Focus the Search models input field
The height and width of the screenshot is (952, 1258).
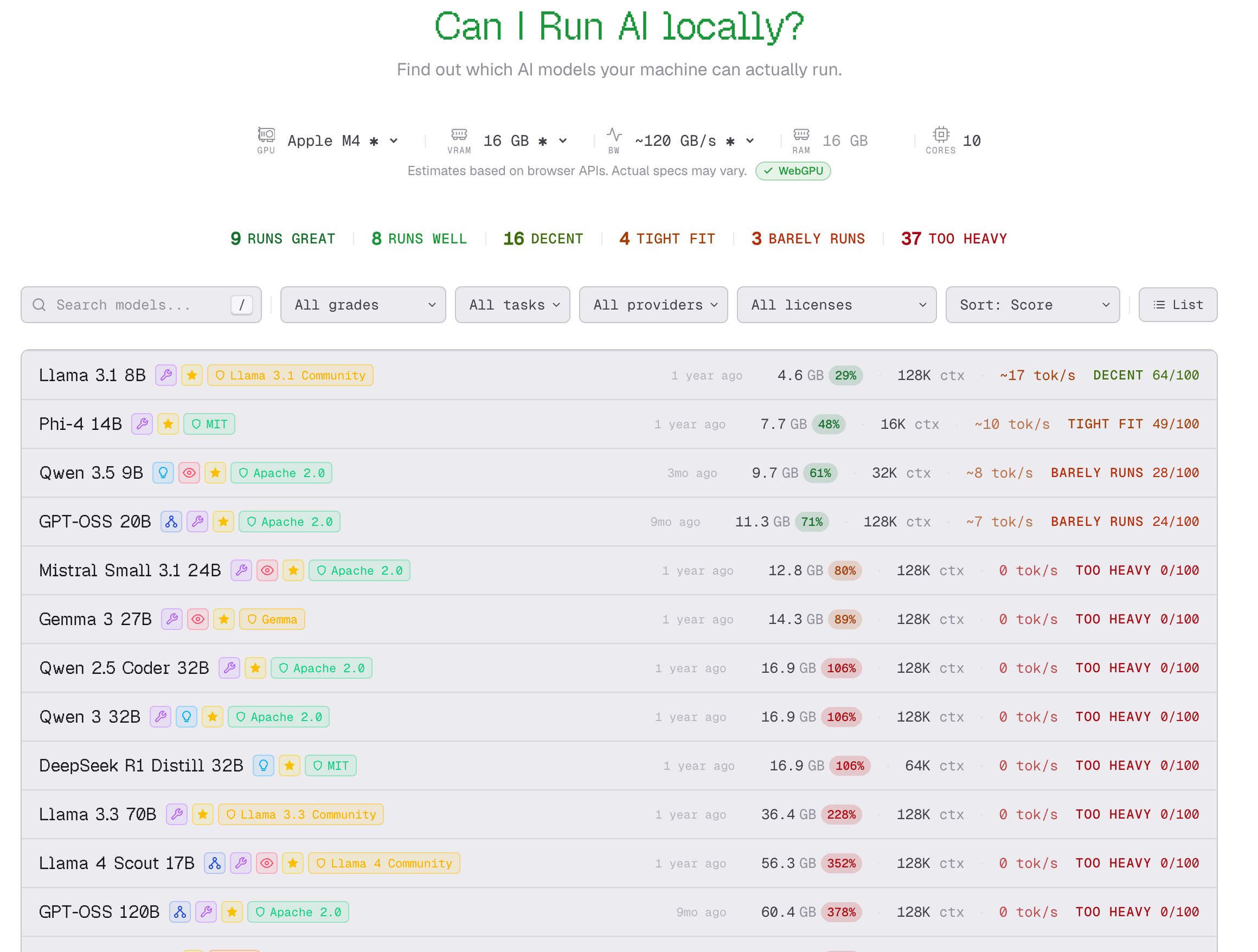pos(141,305)
